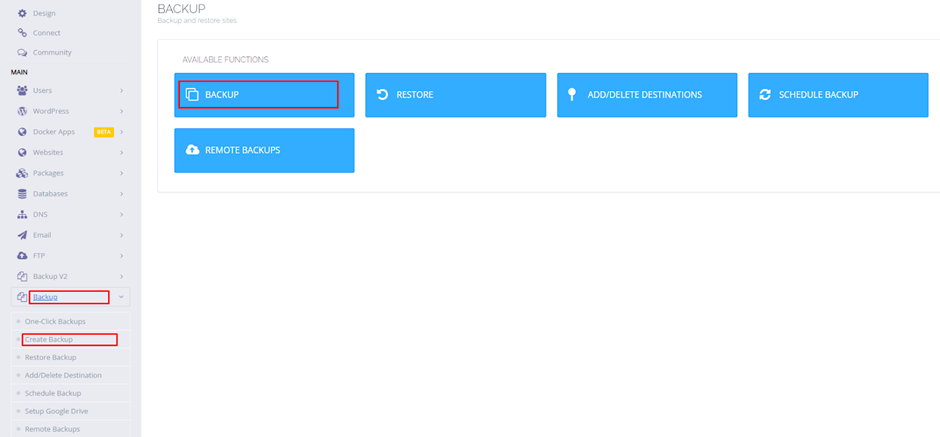This screenshot has width=940, height=437.
Task: Click the cloud icon on REMOTE BACKUPS
Action: [192, 150]
